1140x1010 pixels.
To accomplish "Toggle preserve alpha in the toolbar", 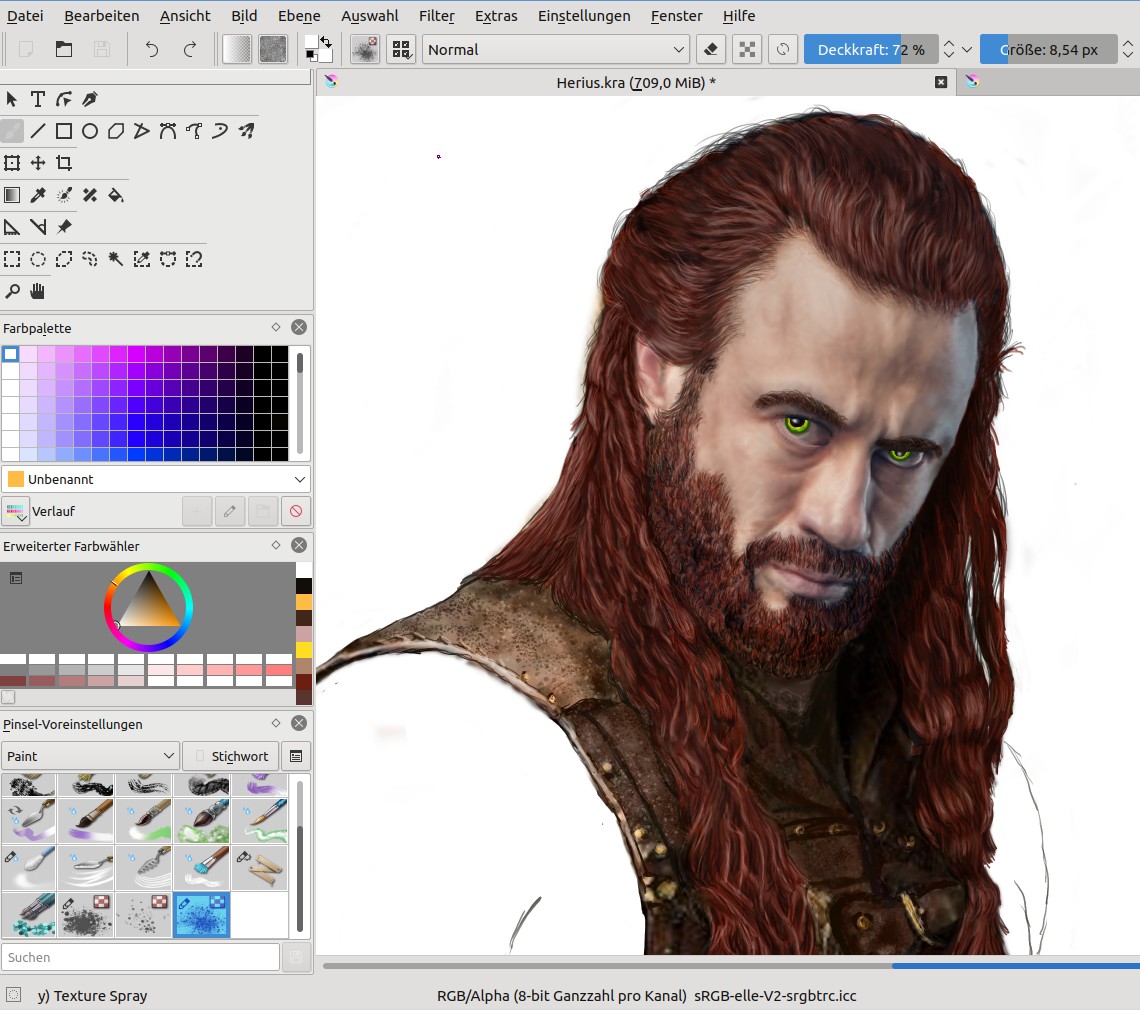I will click(x=747, y=49).
